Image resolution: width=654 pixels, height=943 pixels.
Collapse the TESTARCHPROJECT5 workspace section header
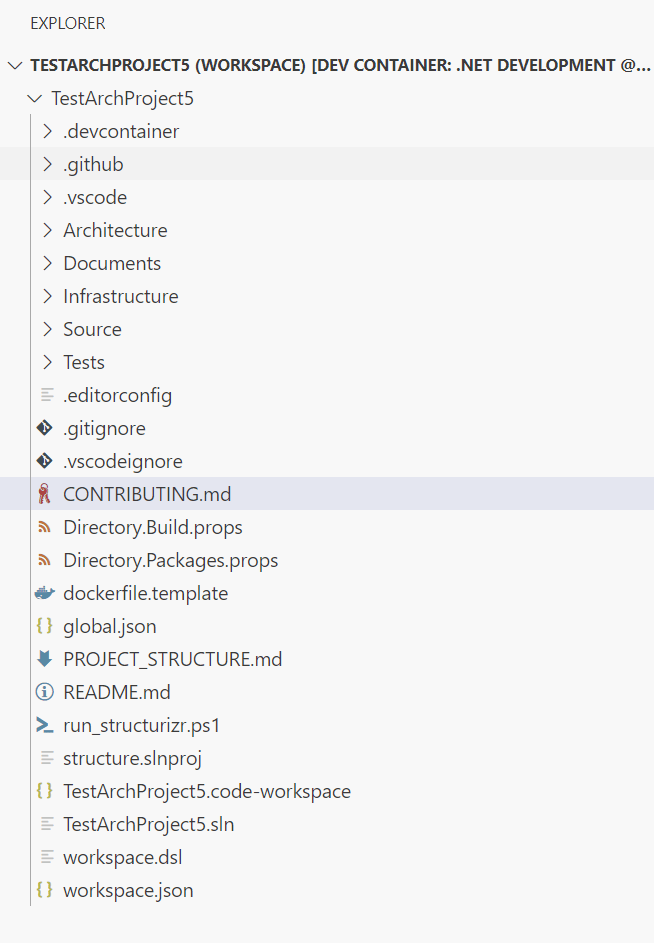tap(14, 65)
